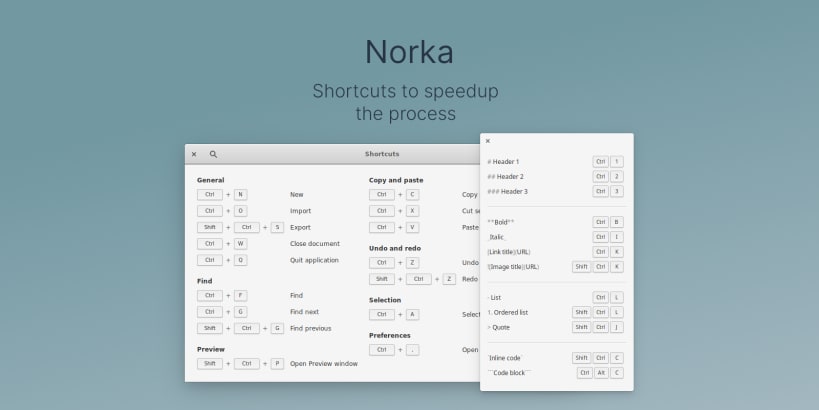Click the 'Export' shortcut label

[300, 227]
